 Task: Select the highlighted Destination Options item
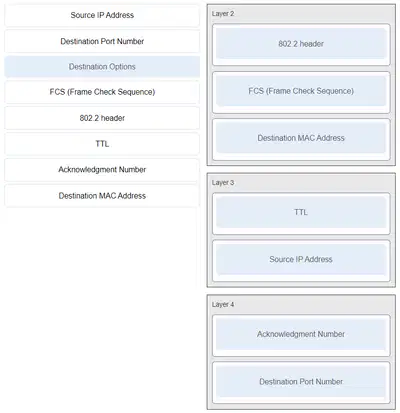102,67
